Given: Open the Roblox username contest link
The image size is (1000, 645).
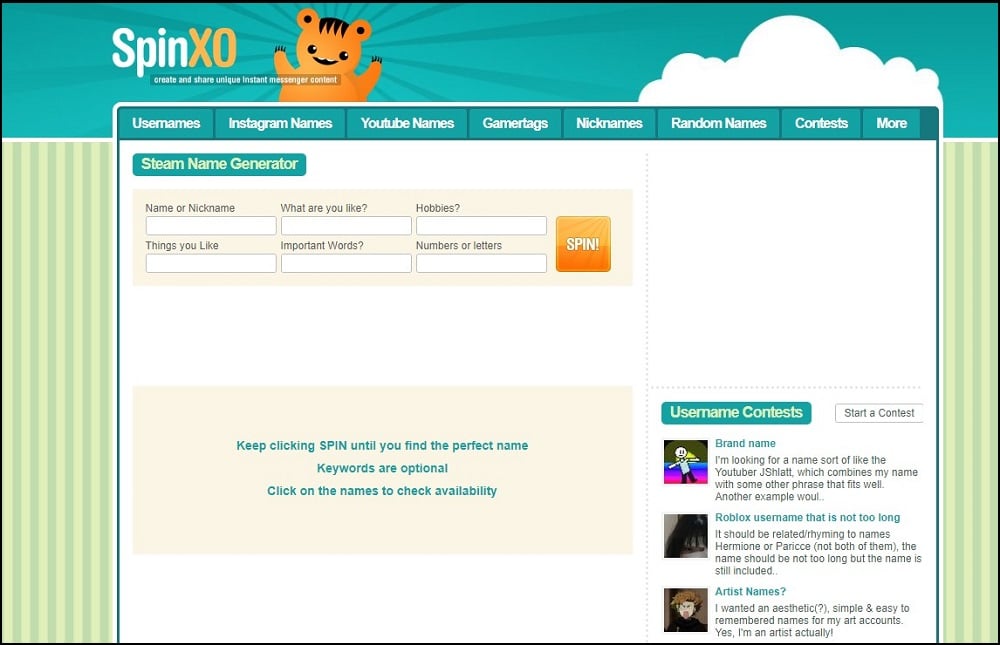Looking at the screenshot, I should 807,517.
